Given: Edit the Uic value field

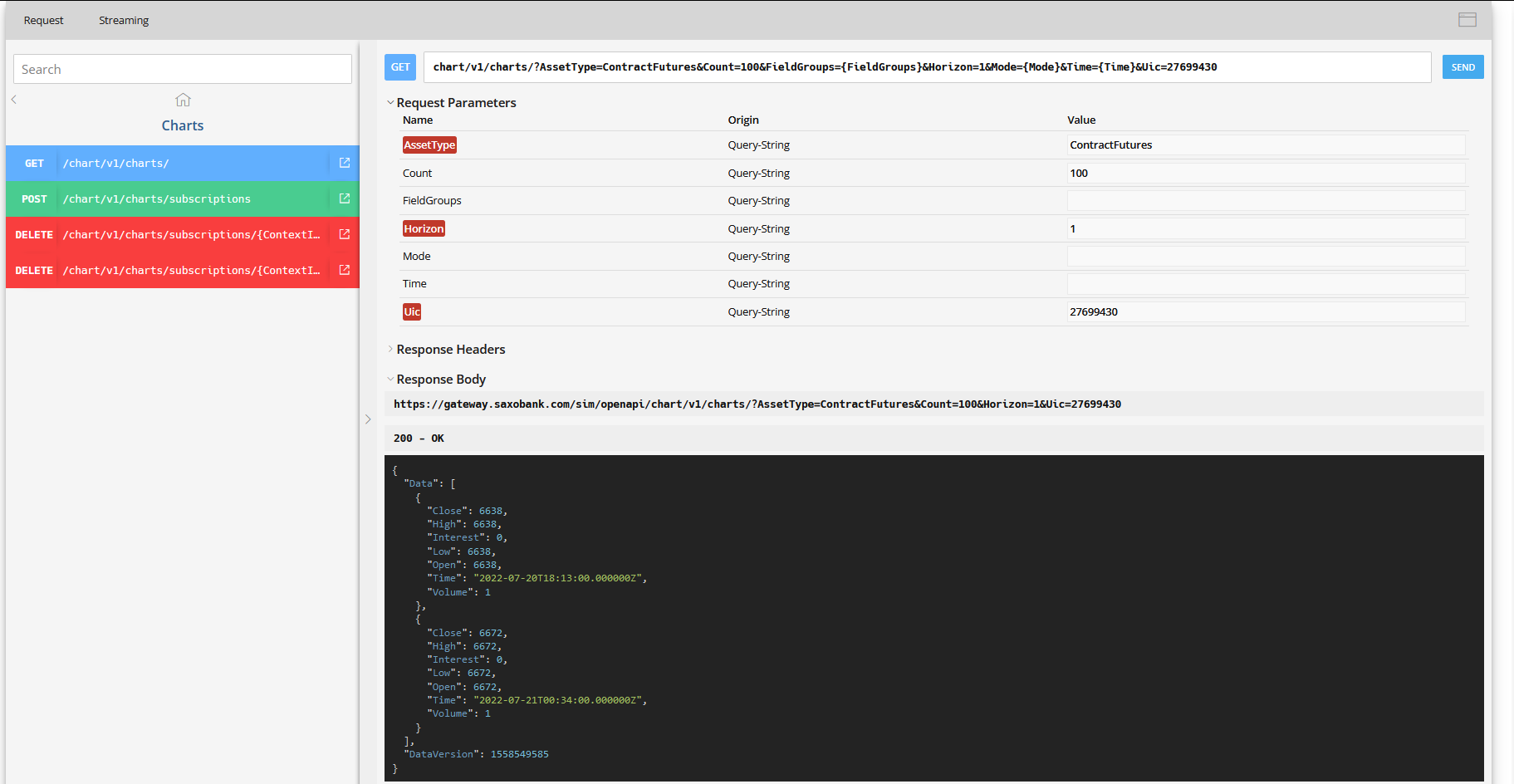Looking at the screenshot, I should [1266, 312].
